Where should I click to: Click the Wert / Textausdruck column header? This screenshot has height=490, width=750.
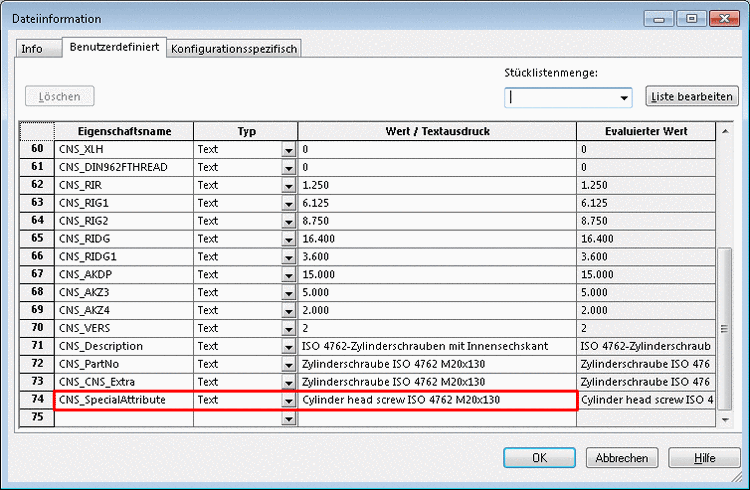437,131
